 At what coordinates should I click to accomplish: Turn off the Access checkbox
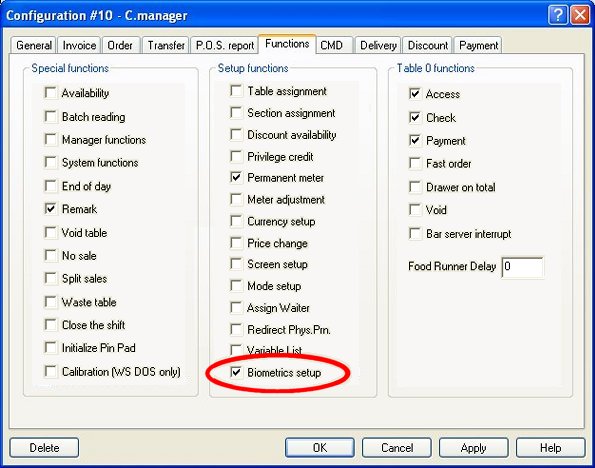[415, 94]
